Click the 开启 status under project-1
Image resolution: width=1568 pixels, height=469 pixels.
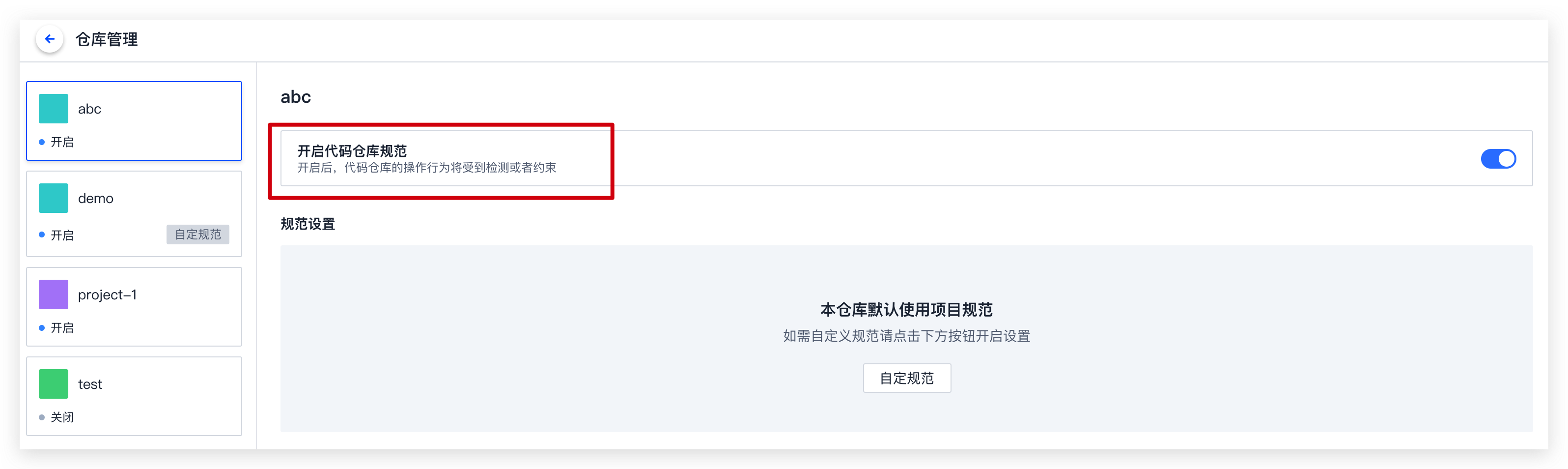point(62,328)
